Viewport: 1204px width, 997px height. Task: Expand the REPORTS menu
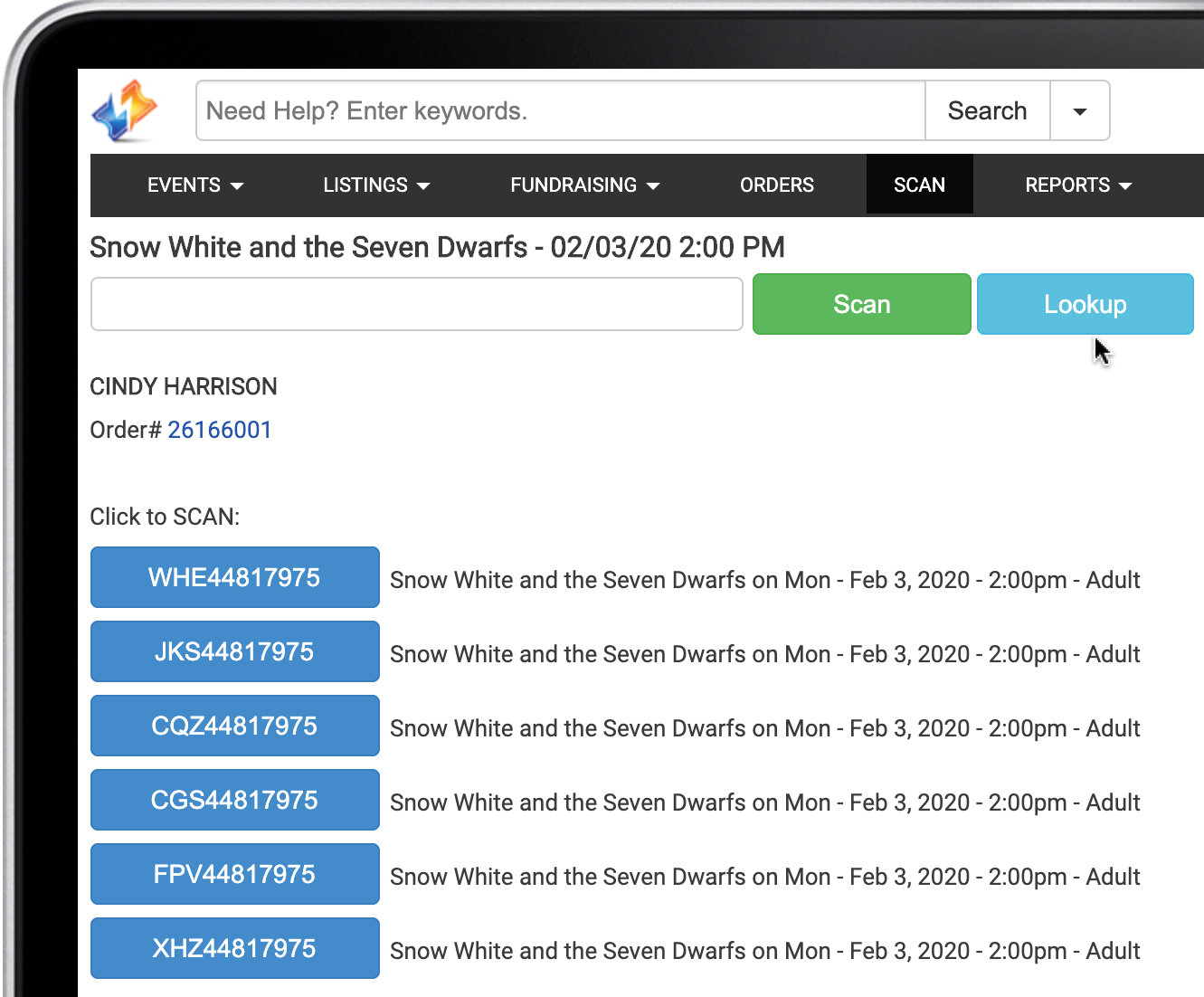pyautogui.click(x=1078, y=185)
